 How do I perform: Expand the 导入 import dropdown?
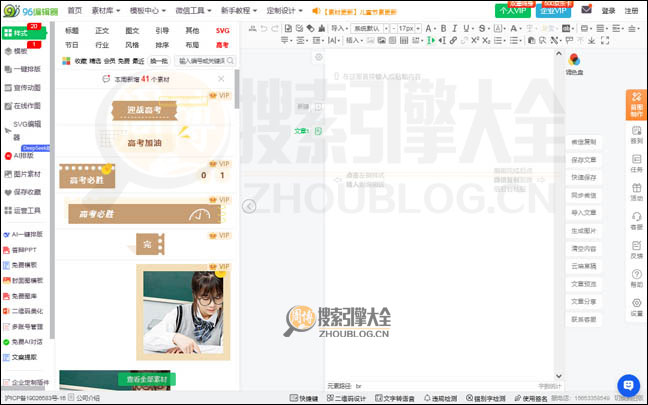(x=339, y=29)
